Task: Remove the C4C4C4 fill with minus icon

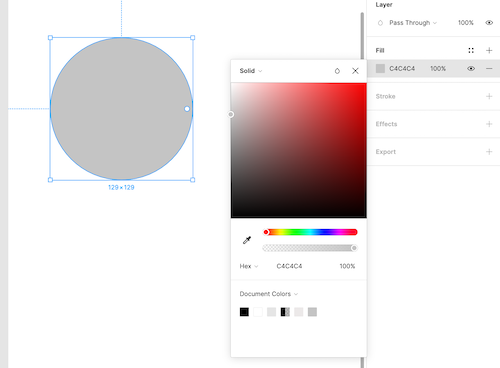Action: tap(489, 68)
